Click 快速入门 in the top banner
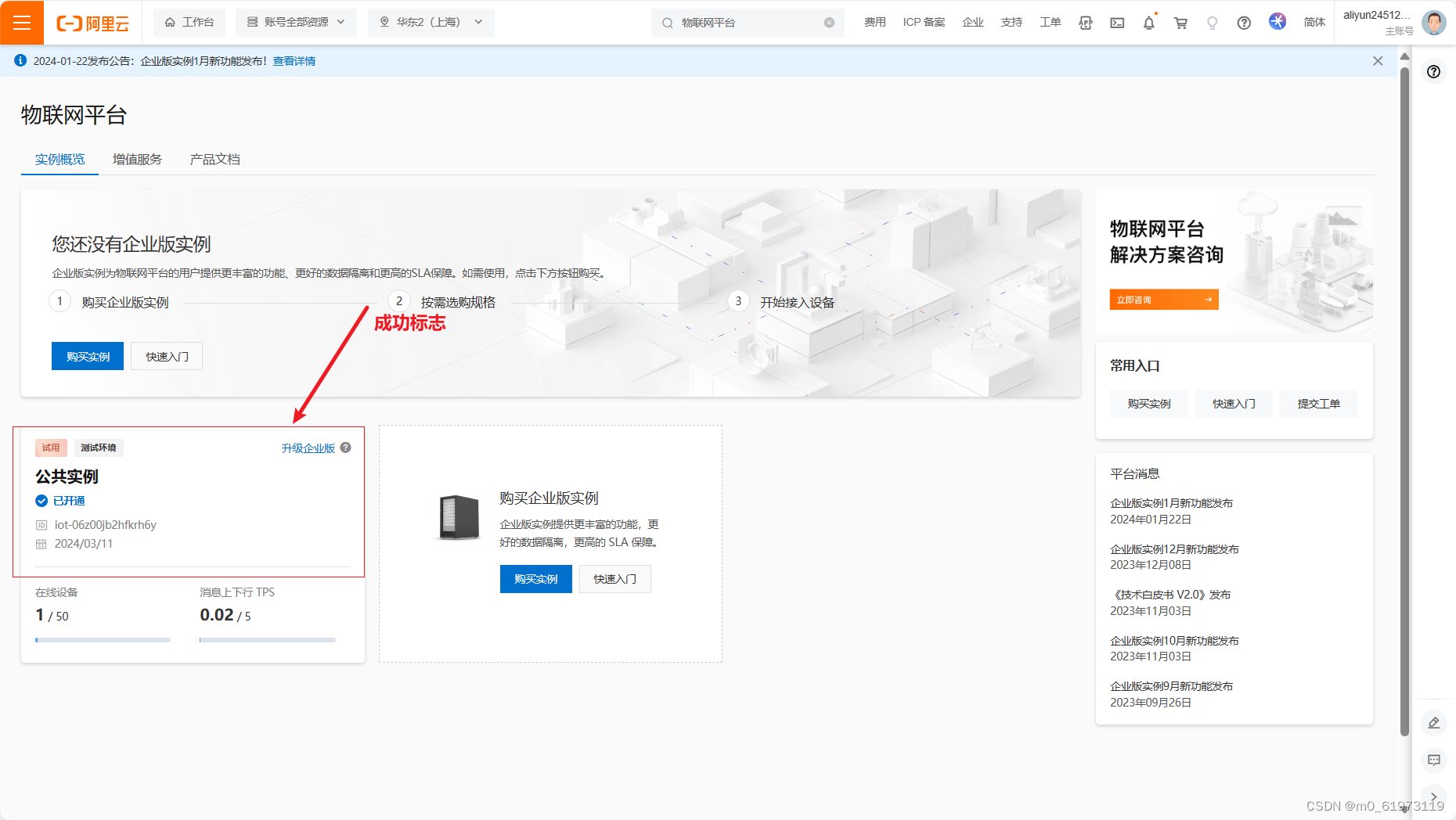The width and height of the screenshot is (1456, 820). (167, 356)
